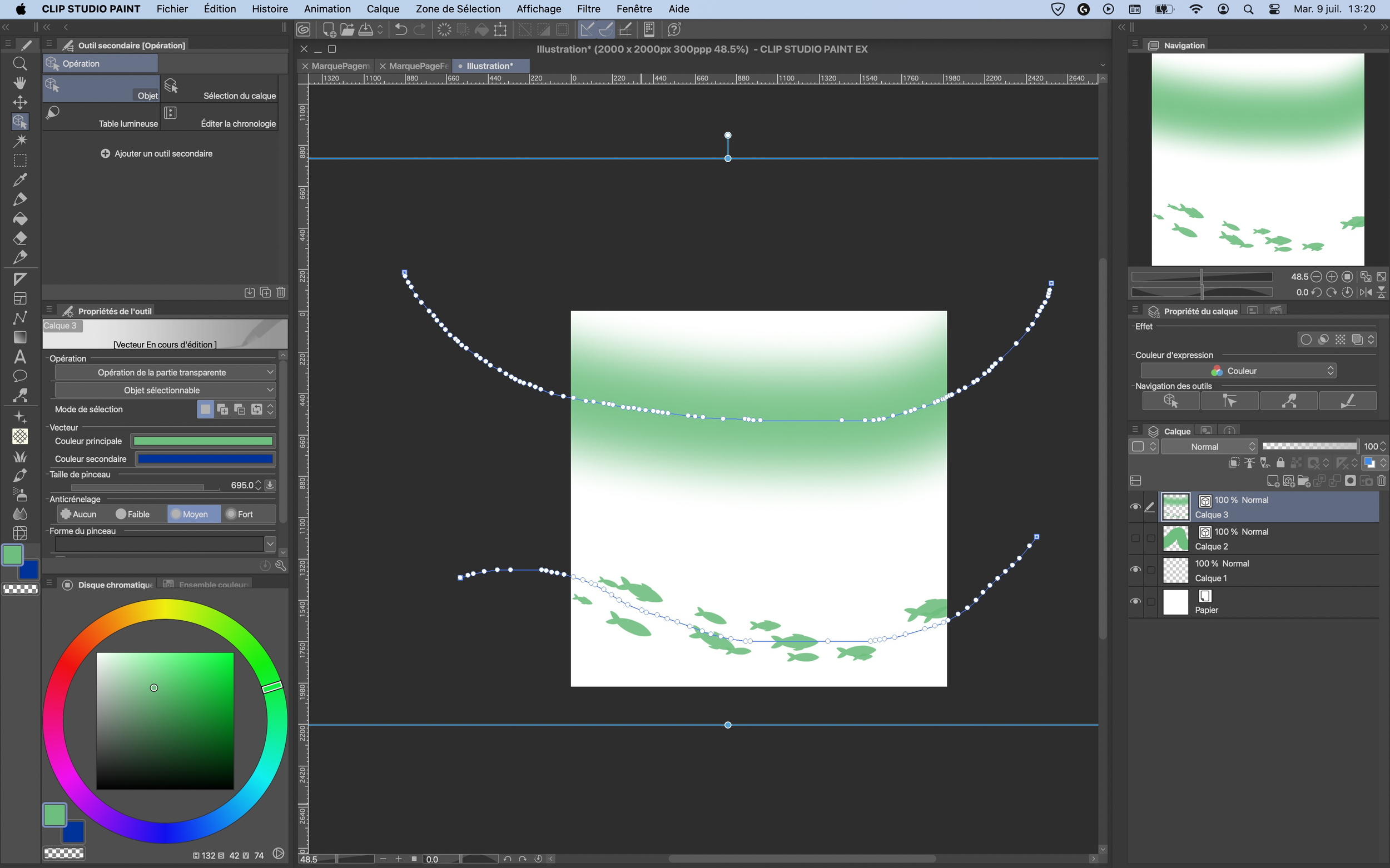Hide the Calque 3 layer
This screenshot has width=1390, height=868.
point(1135,506)
